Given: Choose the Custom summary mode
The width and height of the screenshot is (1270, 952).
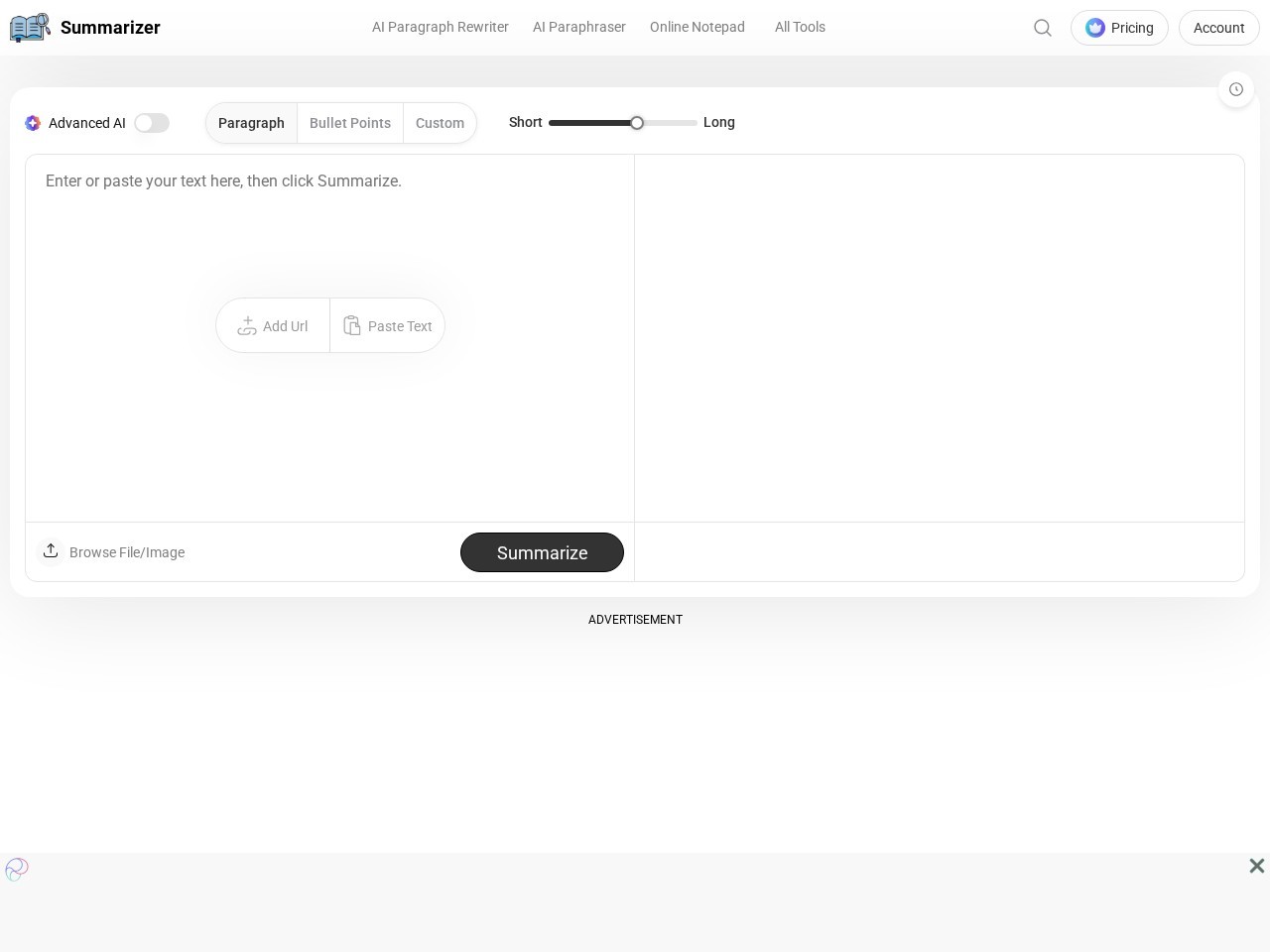Looking at the screenshot, I should click(x=440, y=123).
